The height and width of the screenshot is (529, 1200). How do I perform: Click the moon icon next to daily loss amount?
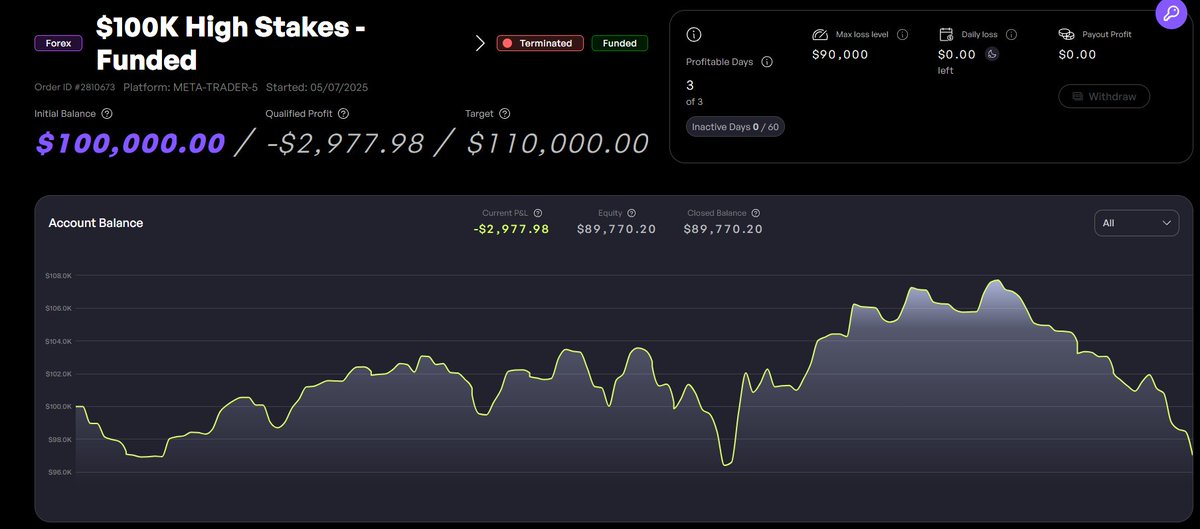pos(992,54)
